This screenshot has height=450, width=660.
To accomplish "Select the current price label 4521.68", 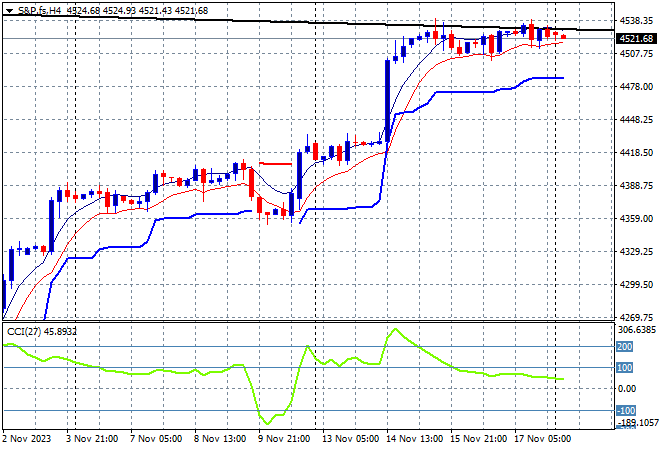I will pos(636,39).
